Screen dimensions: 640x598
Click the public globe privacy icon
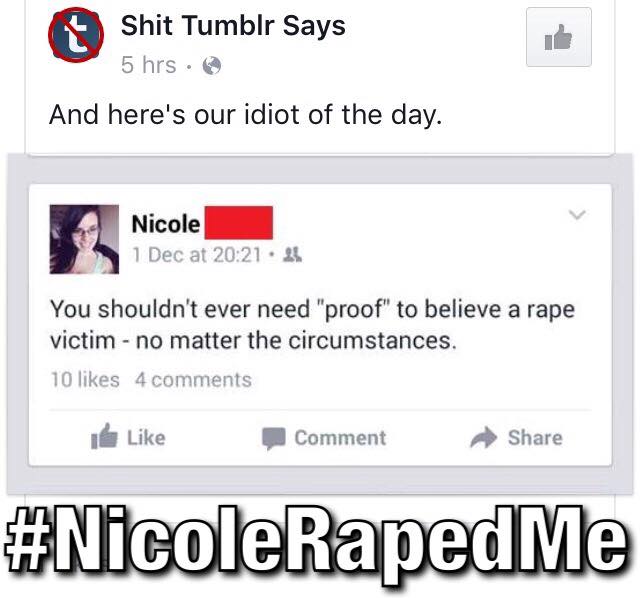click(212, 65)
